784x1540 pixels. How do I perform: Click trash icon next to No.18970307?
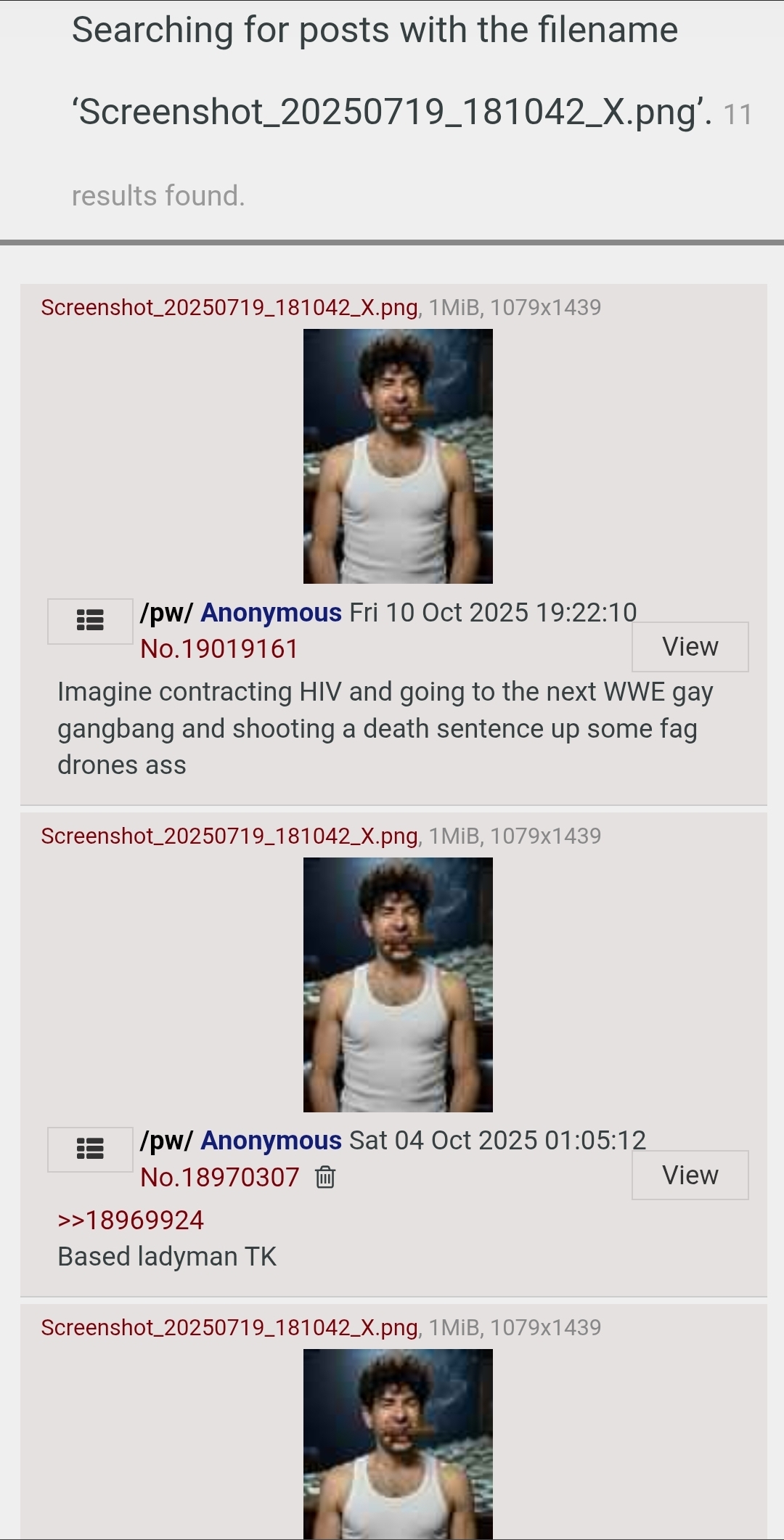(x=325, y=1177)
